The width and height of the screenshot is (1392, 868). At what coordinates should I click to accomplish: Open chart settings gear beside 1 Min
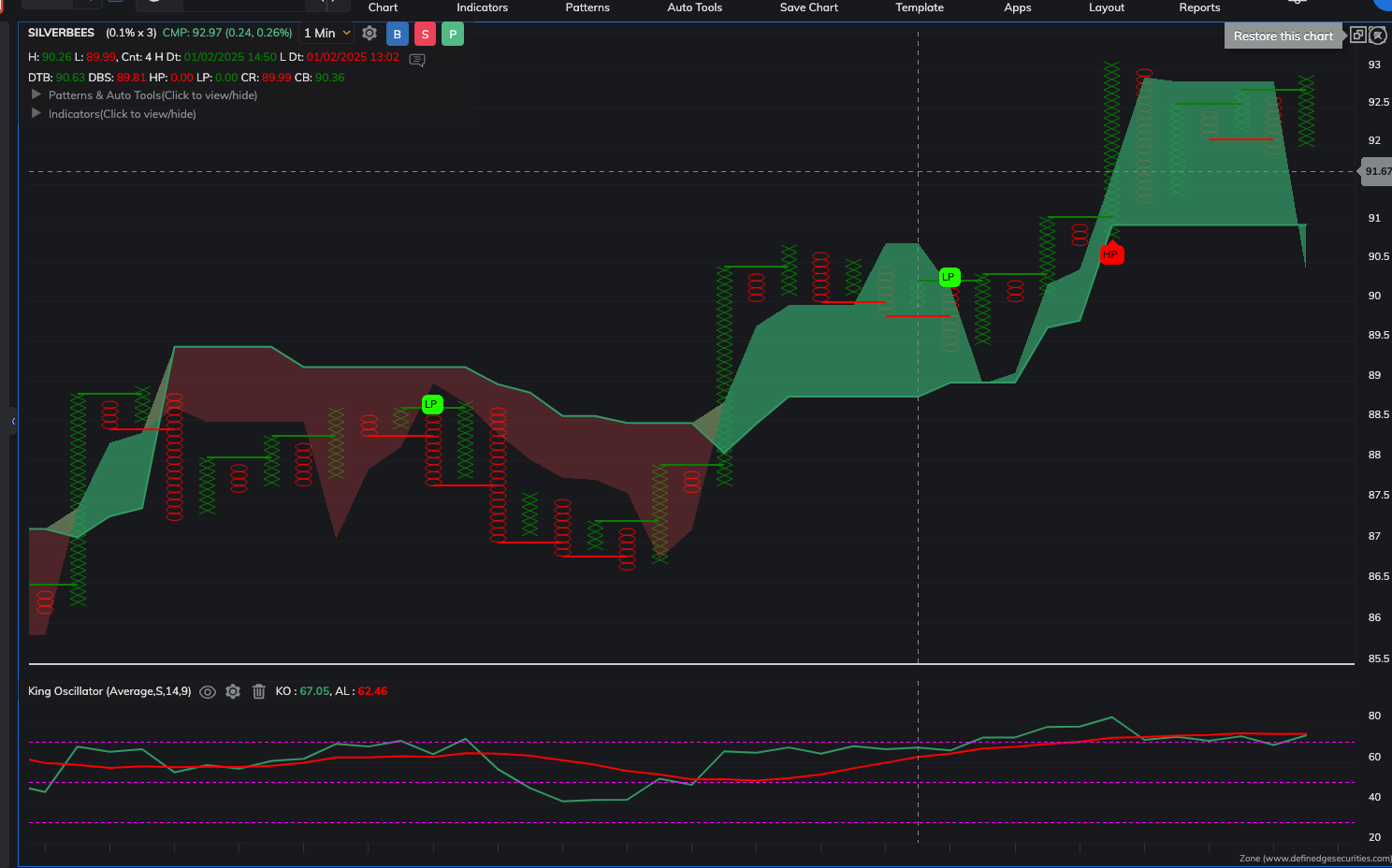pos(370,34)
